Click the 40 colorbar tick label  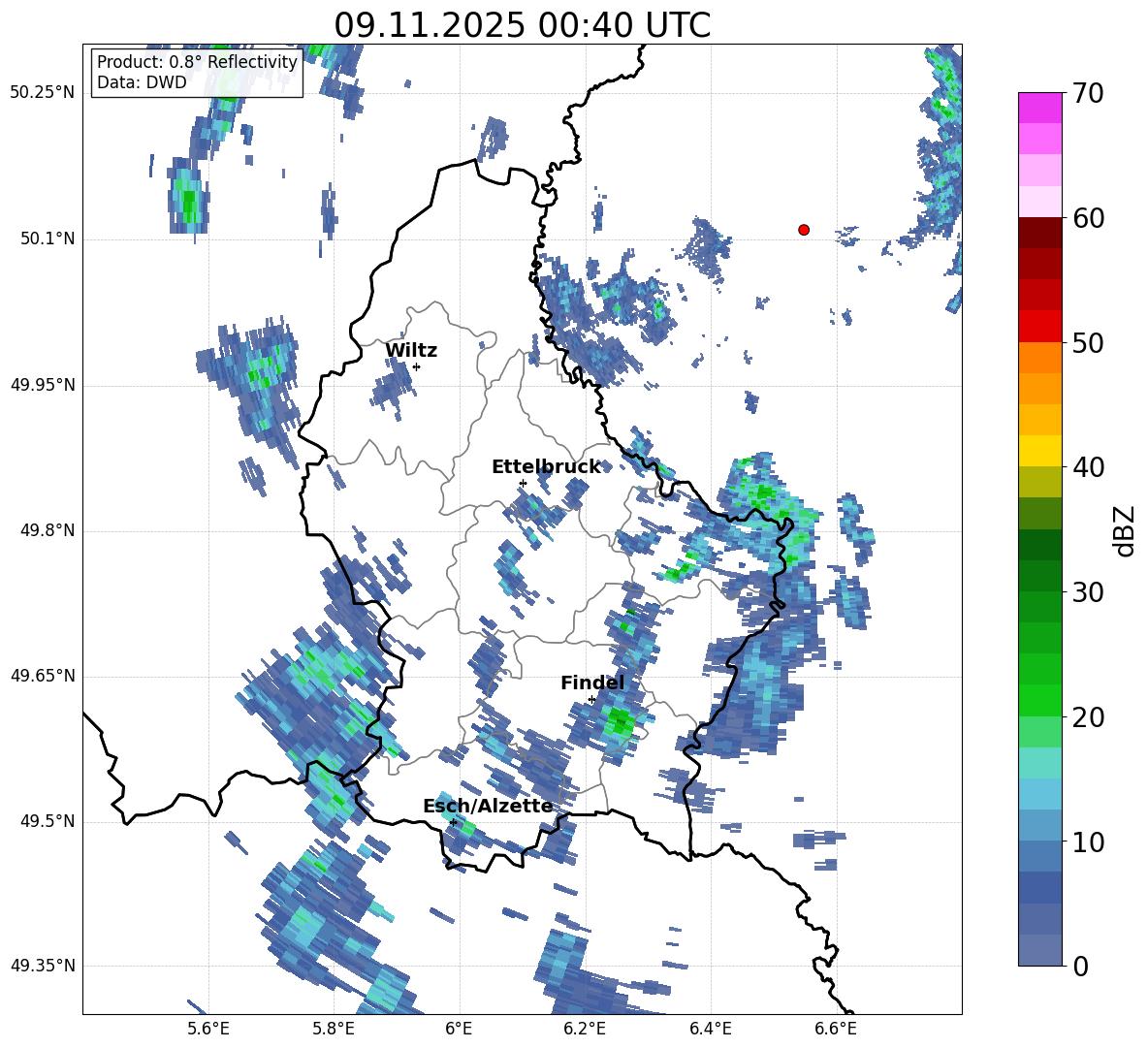point(1088,467)
